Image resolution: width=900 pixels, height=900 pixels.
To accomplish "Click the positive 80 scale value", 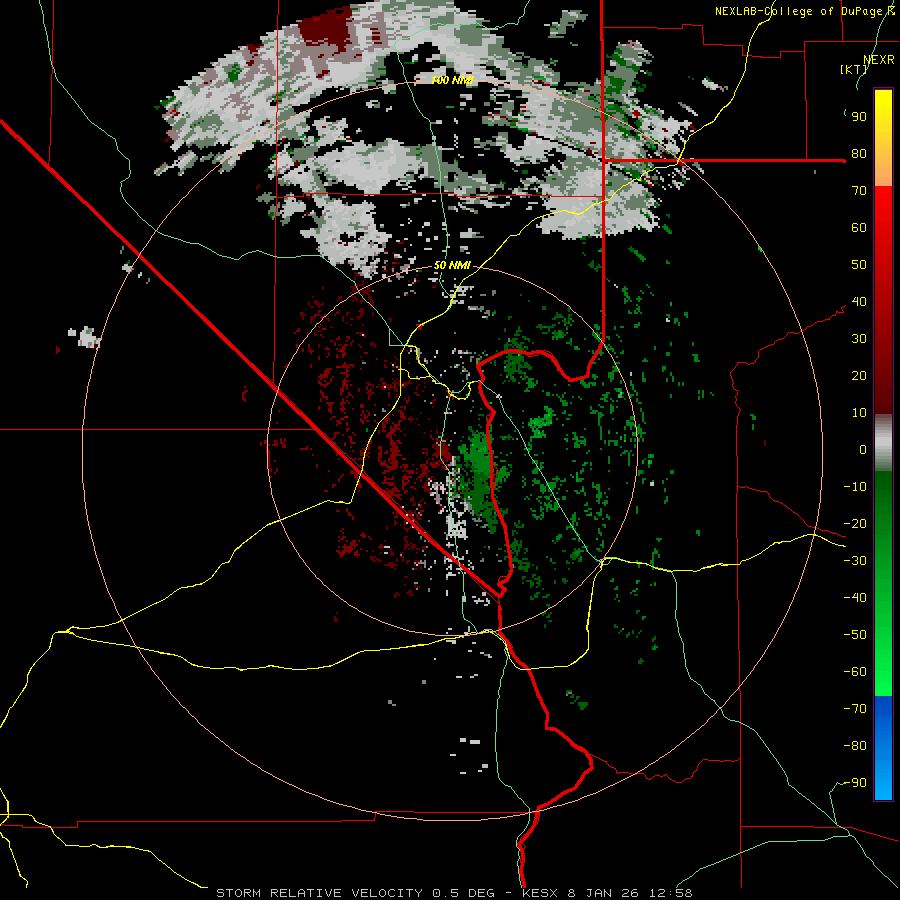I will 859,154.
